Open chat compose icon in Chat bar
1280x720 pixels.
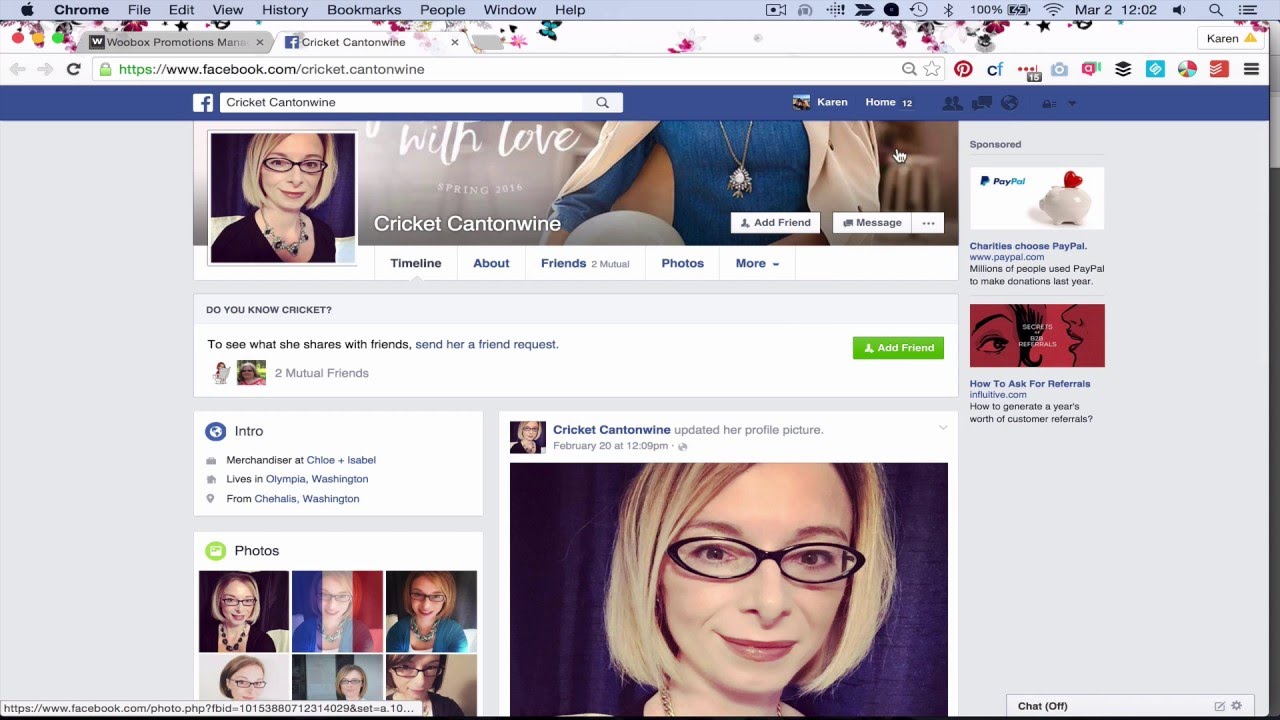pos(1219,706)
